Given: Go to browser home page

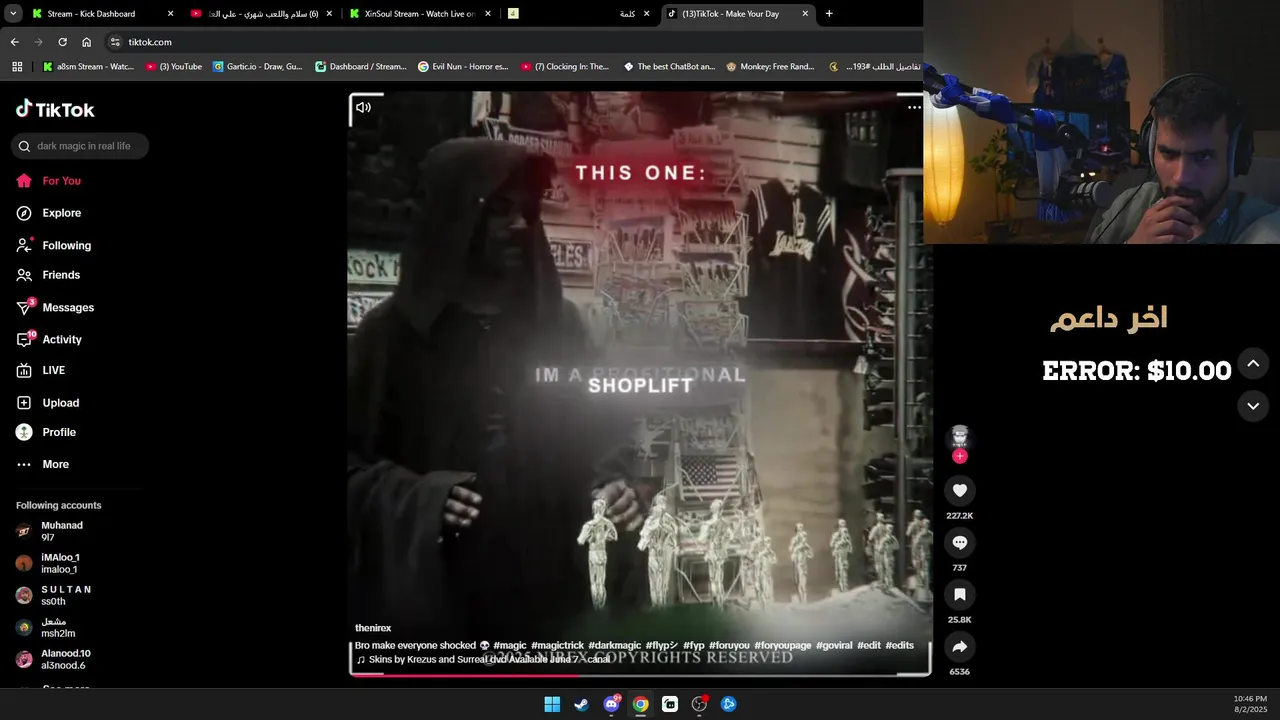Looking at the screenshot, I should (86, 42).
